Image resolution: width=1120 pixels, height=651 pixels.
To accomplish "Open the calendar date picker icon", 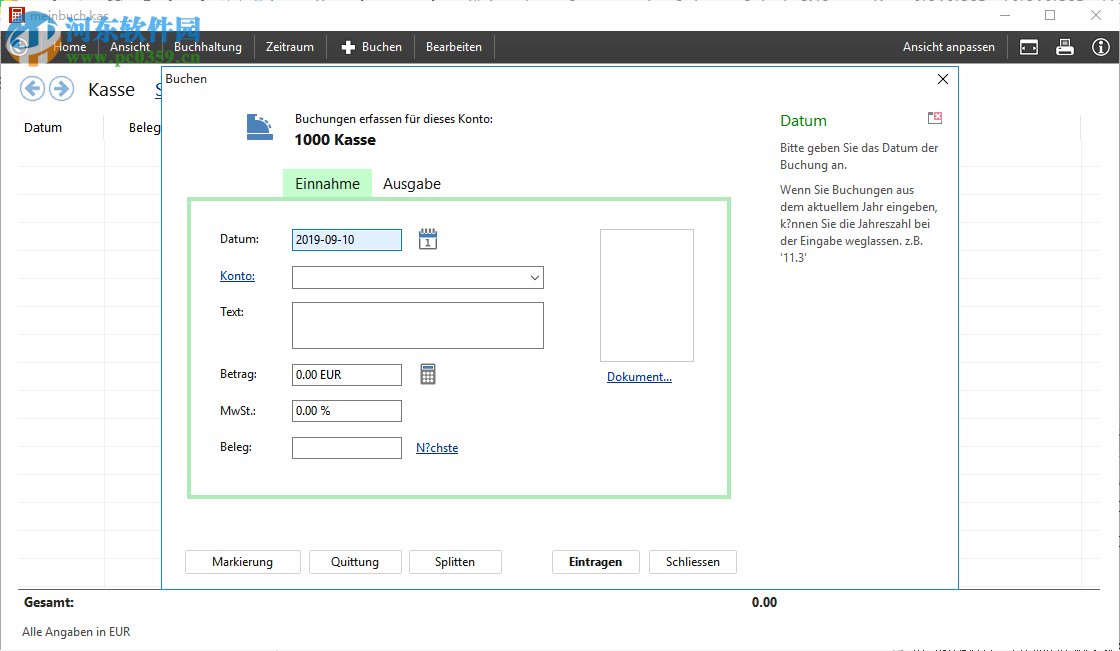I will tap(428, 239).
